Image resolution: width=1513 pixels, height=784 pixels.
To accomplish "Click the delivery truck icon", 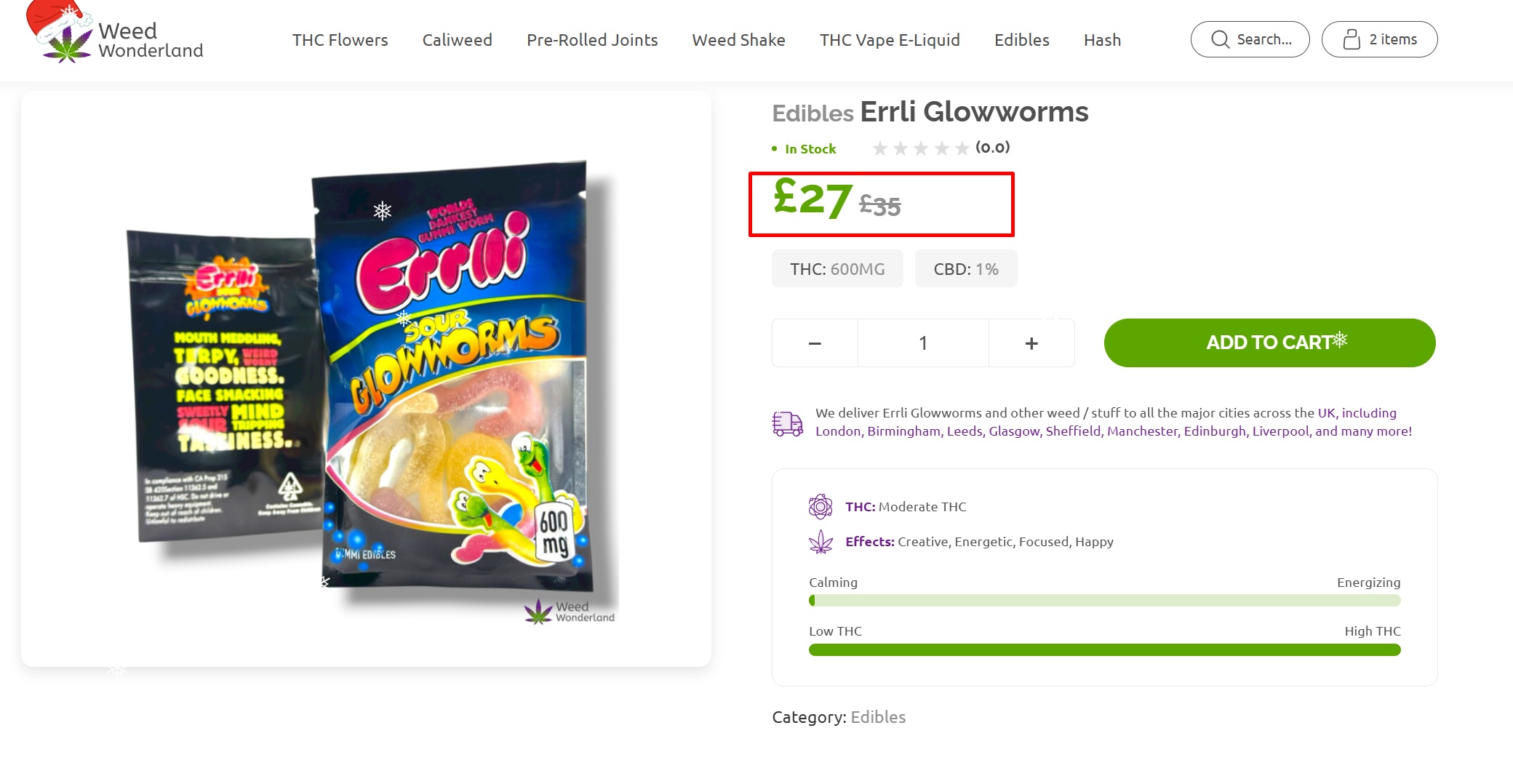I will coord(787,423).
